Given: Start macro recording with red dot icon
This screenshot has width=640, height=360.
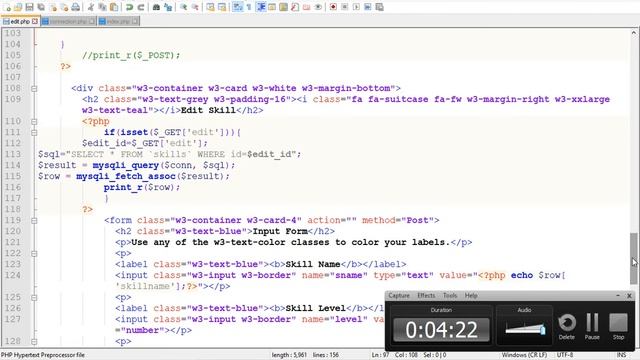Looking at the screenshot, I should pos(333,7).
